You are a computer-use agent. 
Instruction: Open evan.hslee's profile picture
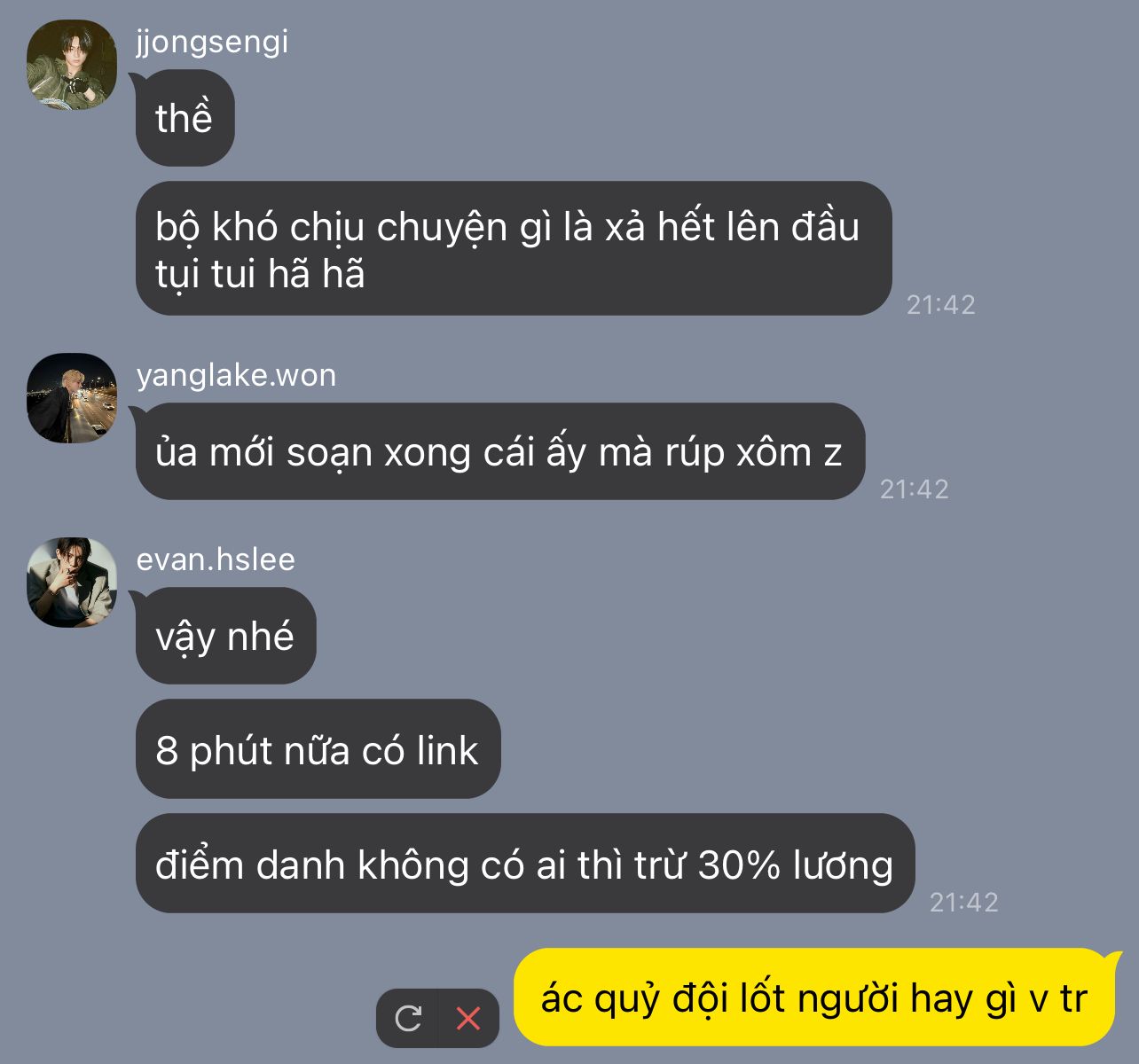click(72, 583)
